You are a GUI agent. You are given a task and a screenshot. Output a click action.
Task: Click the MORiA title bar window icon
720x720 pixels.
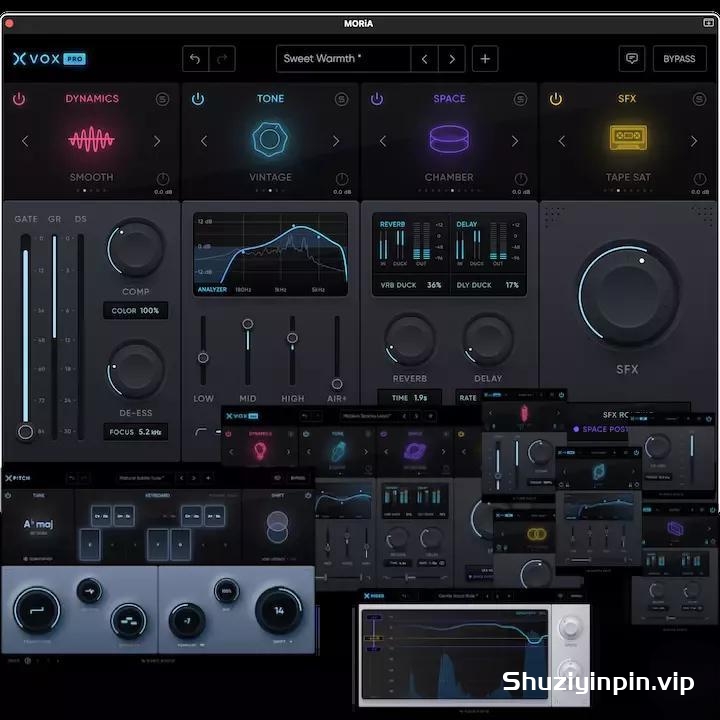pyautogui.click(x=708, y=22)
